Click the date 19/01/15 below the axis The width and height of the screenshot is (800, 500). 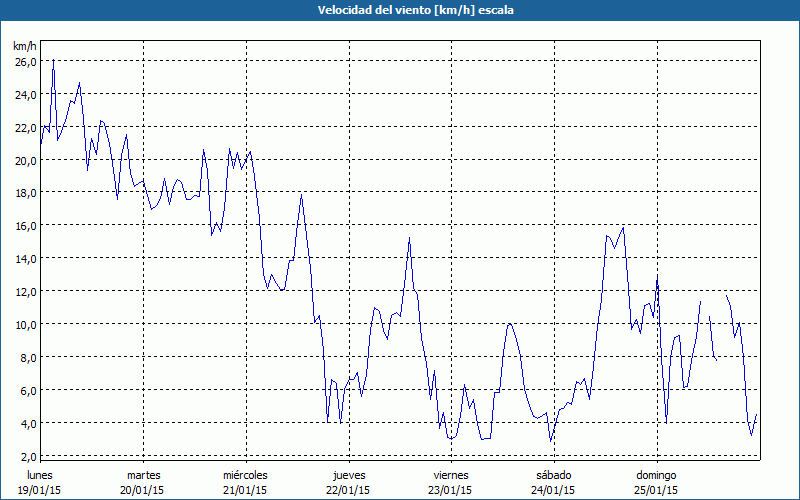[40, 490]
